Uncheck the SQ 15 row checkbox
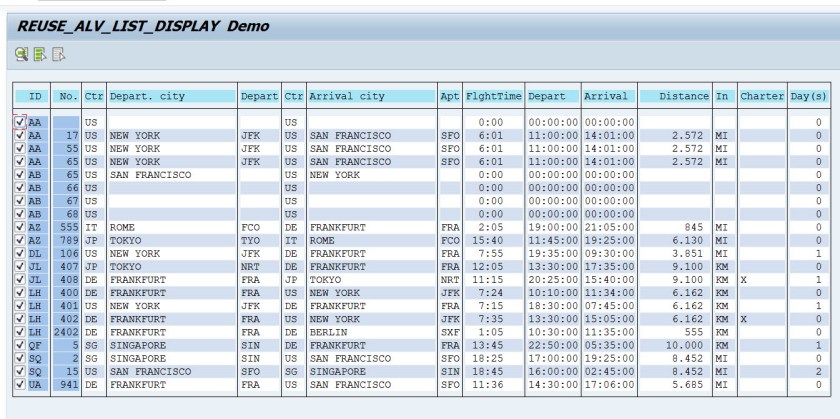This screenshot has height=419, width=840. click(20, 371)
